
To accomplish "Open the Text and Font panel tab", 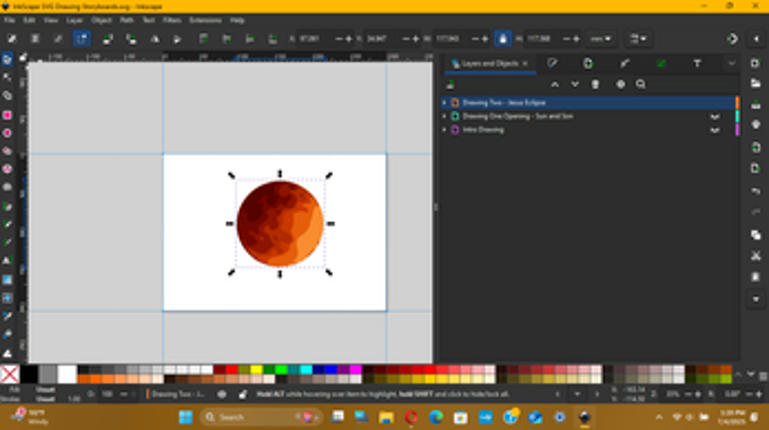I will [697, 63].
